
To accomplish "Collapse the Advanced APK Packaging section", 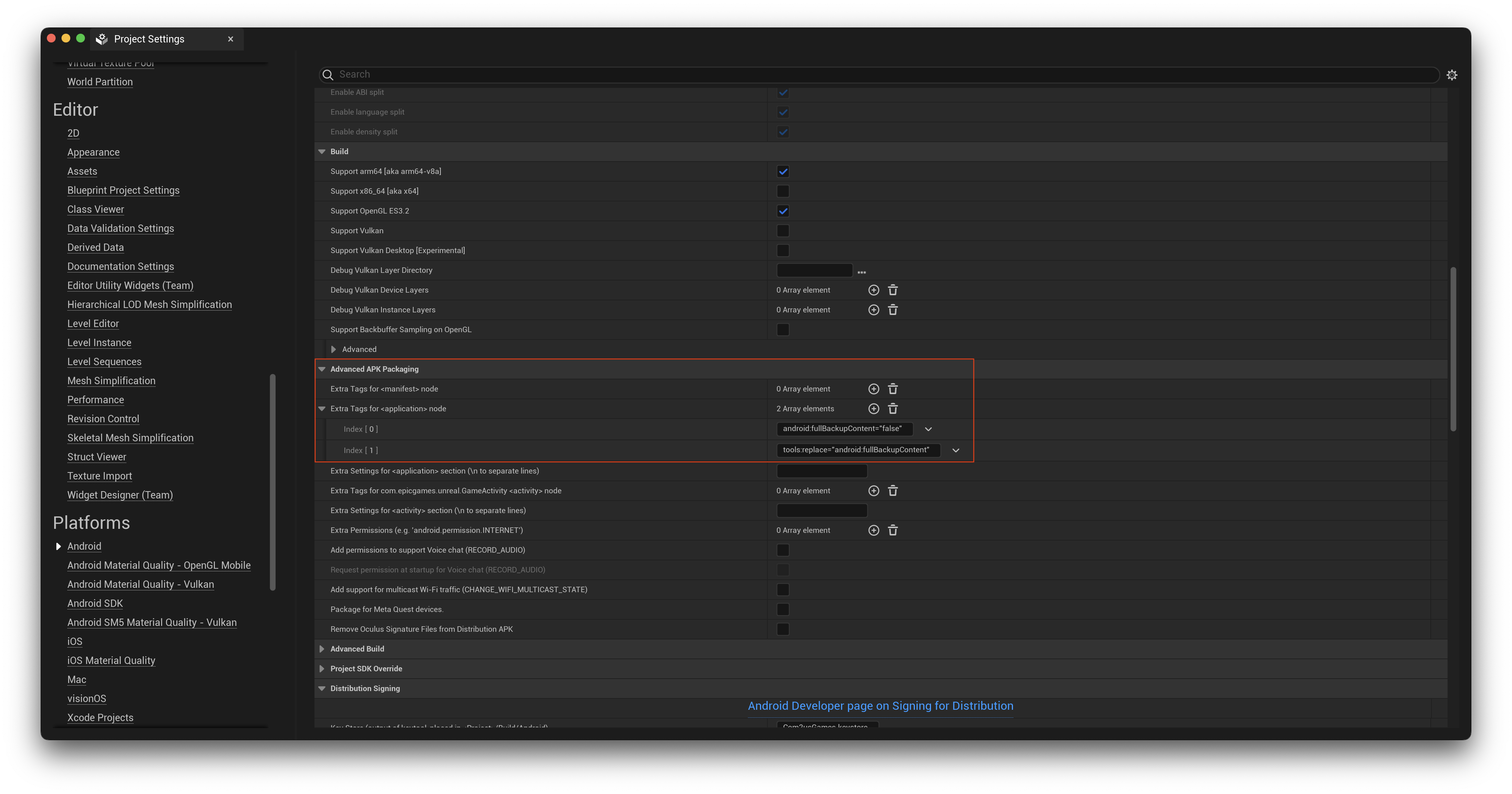I will click(322, 370).
